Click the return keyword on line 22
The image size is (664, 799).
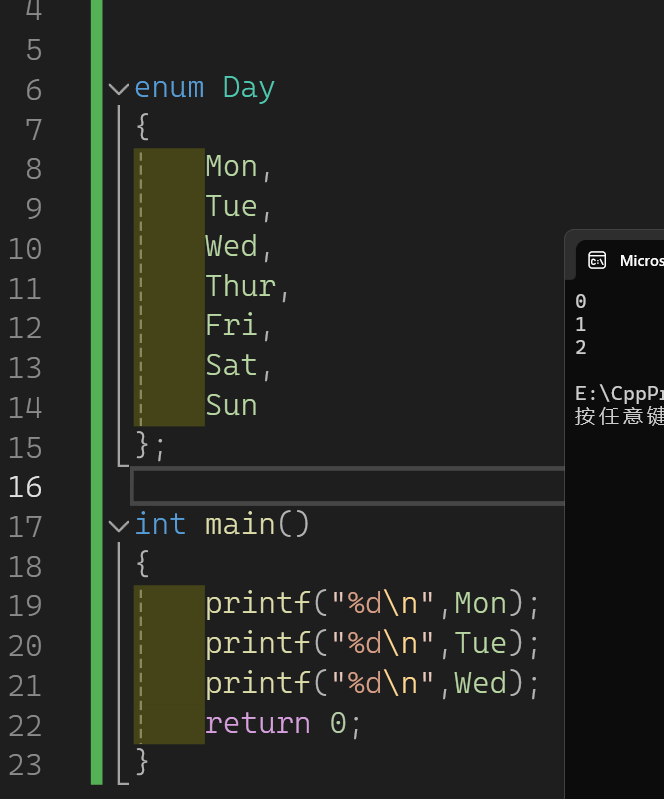pos(258,724)
